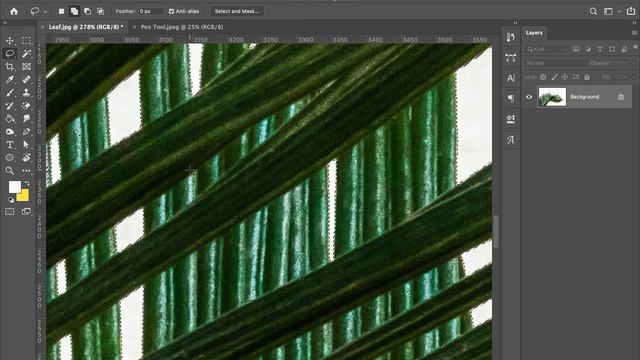The height and width of the screenshot is (360, 640).
Task: Hide the Background layer with eye icon
Action: click(x=529, y=97)
